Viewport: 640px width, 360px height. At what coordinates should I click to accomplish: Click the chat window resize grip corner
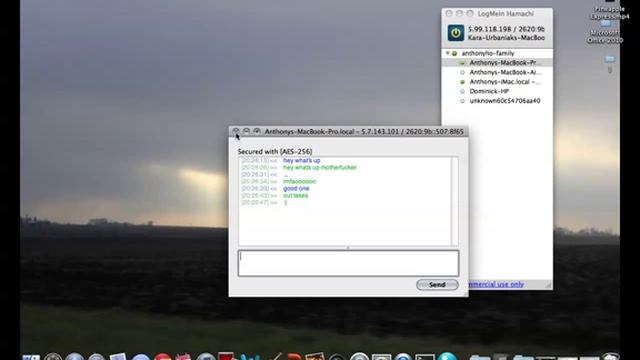pos(465,293)
